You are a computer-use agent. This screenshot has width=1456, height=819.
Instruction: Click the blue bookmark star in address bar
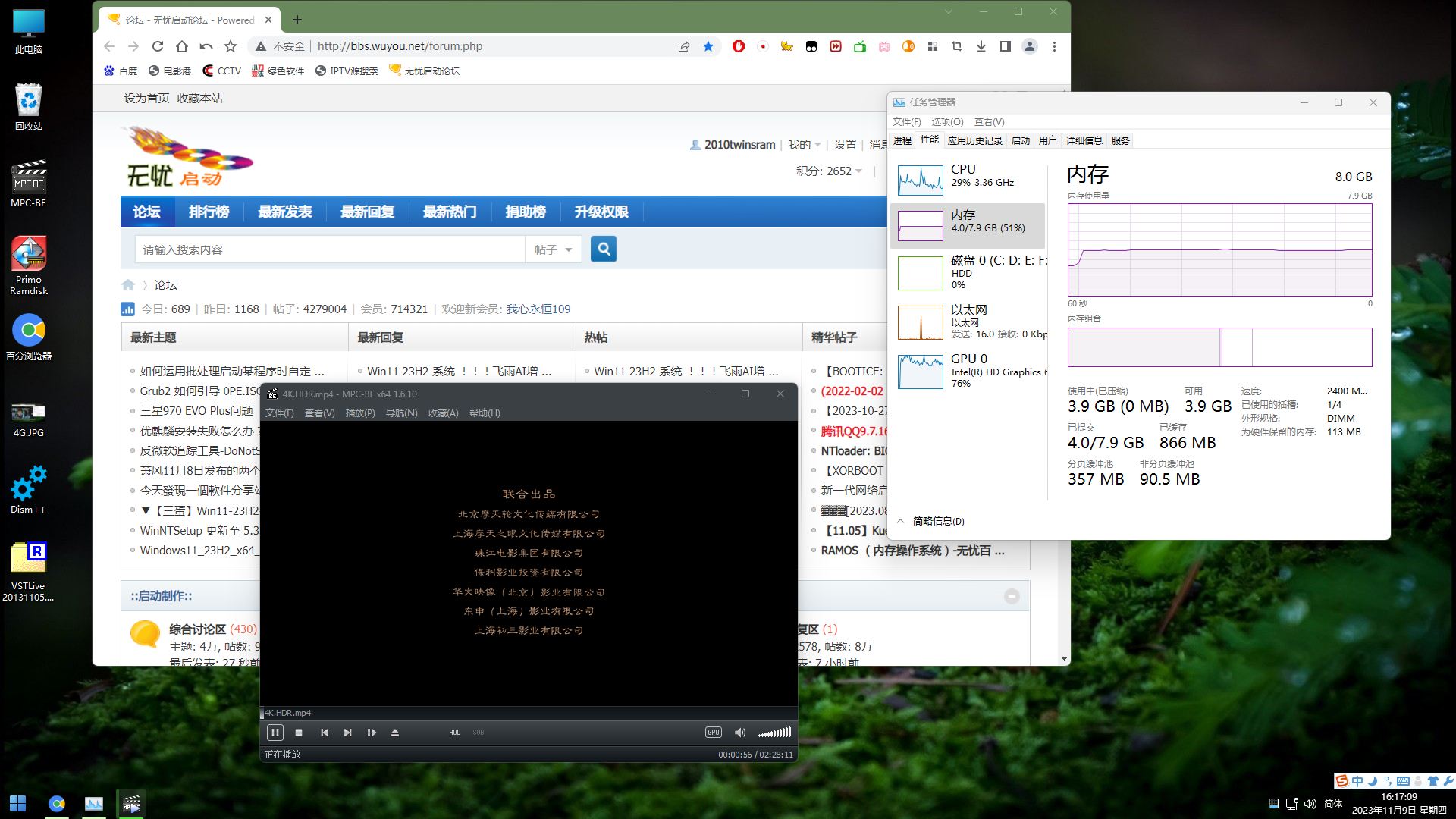click(x=708, y=46)
